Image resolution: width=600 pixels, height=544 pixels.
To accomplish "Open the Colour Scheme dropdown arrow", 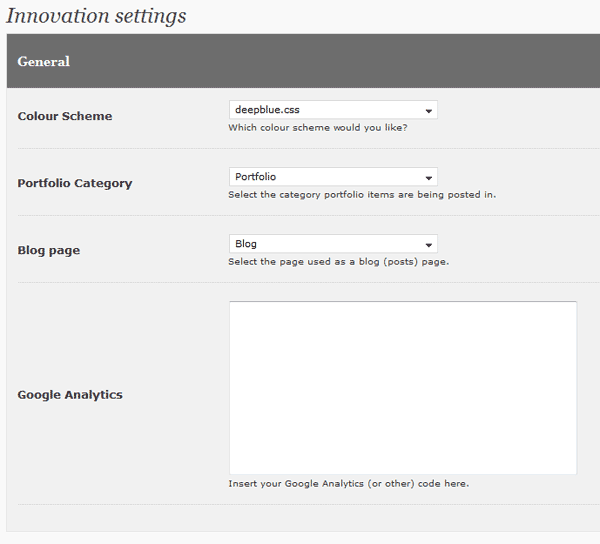I will coord(429,111).
